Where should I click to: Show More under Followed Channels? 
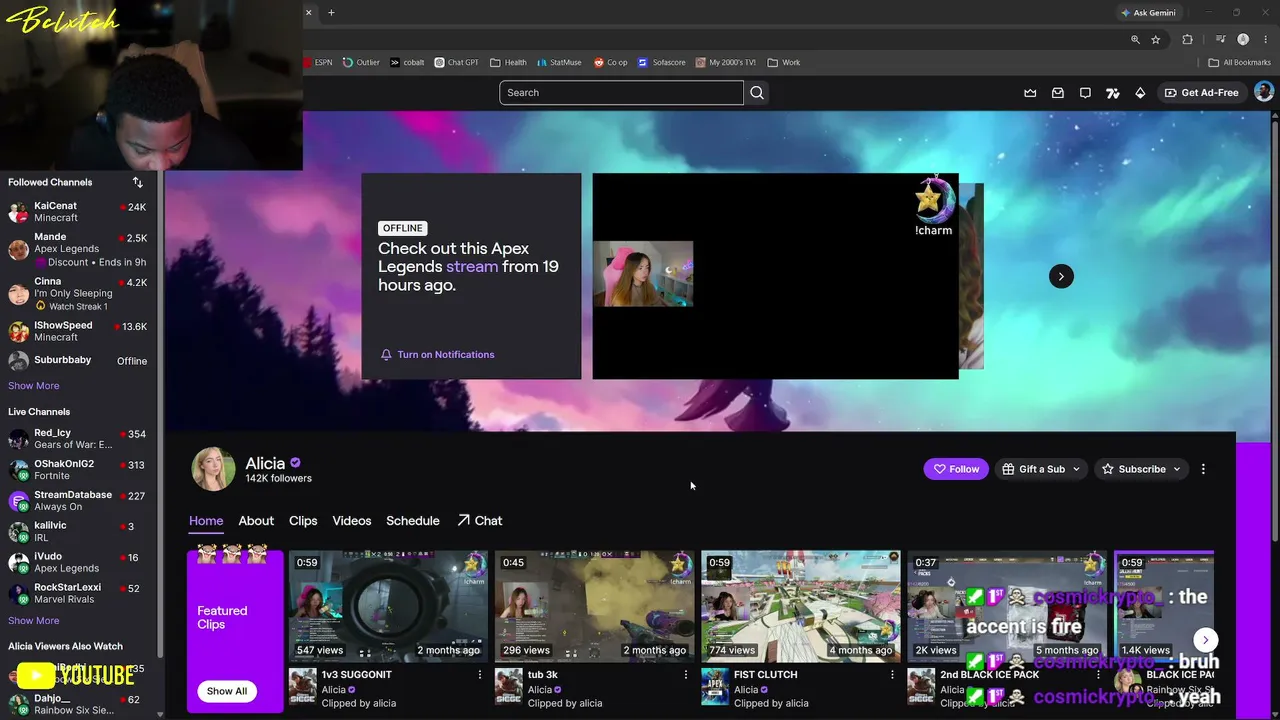click(34, 386)
